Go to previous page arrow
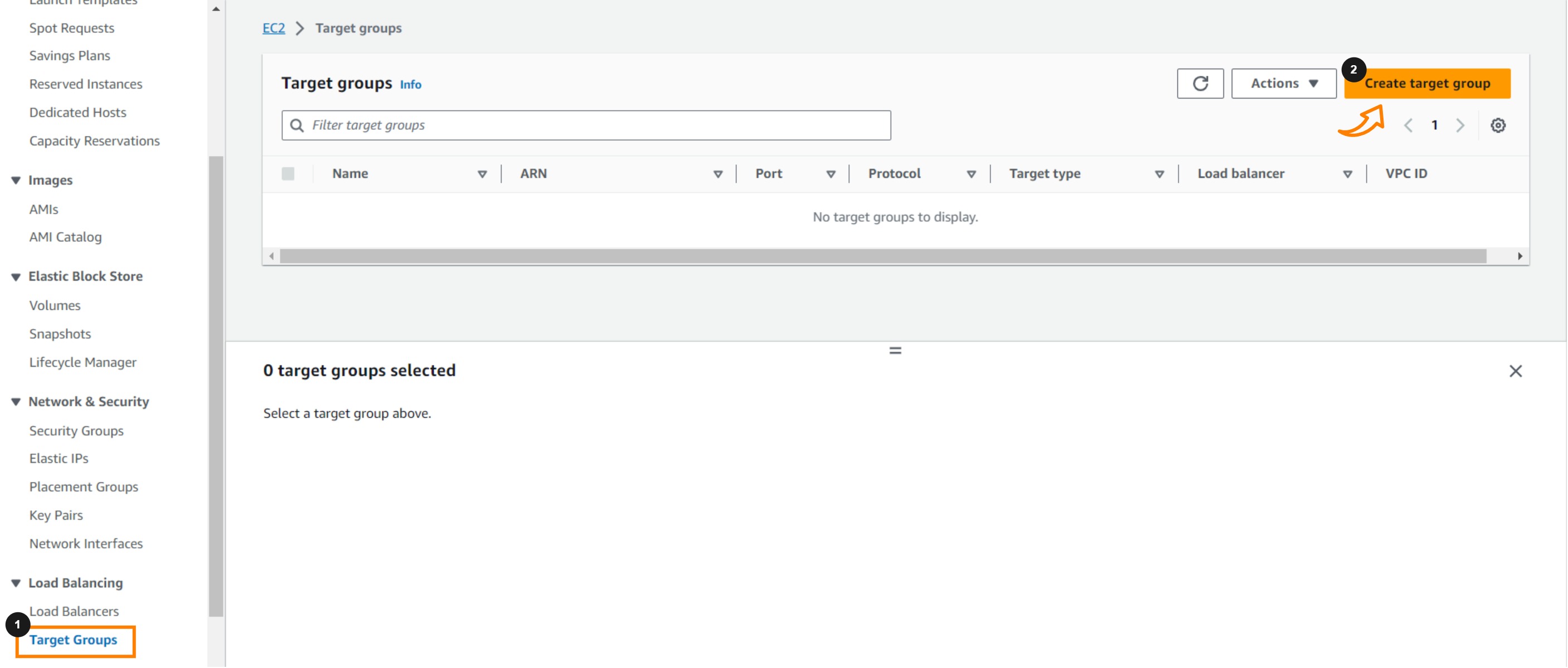The height and width of the screenshot is (668, 1568). click(1408, 125)
